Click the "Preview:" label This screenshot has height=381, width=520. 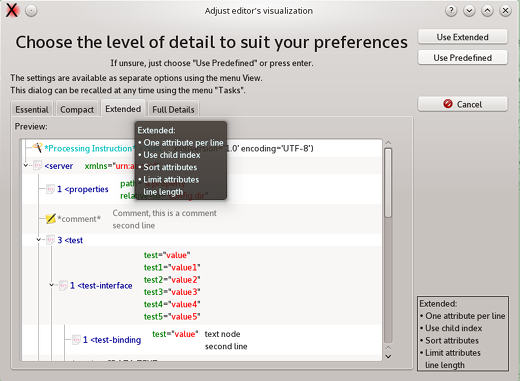(x=31, y=127)
